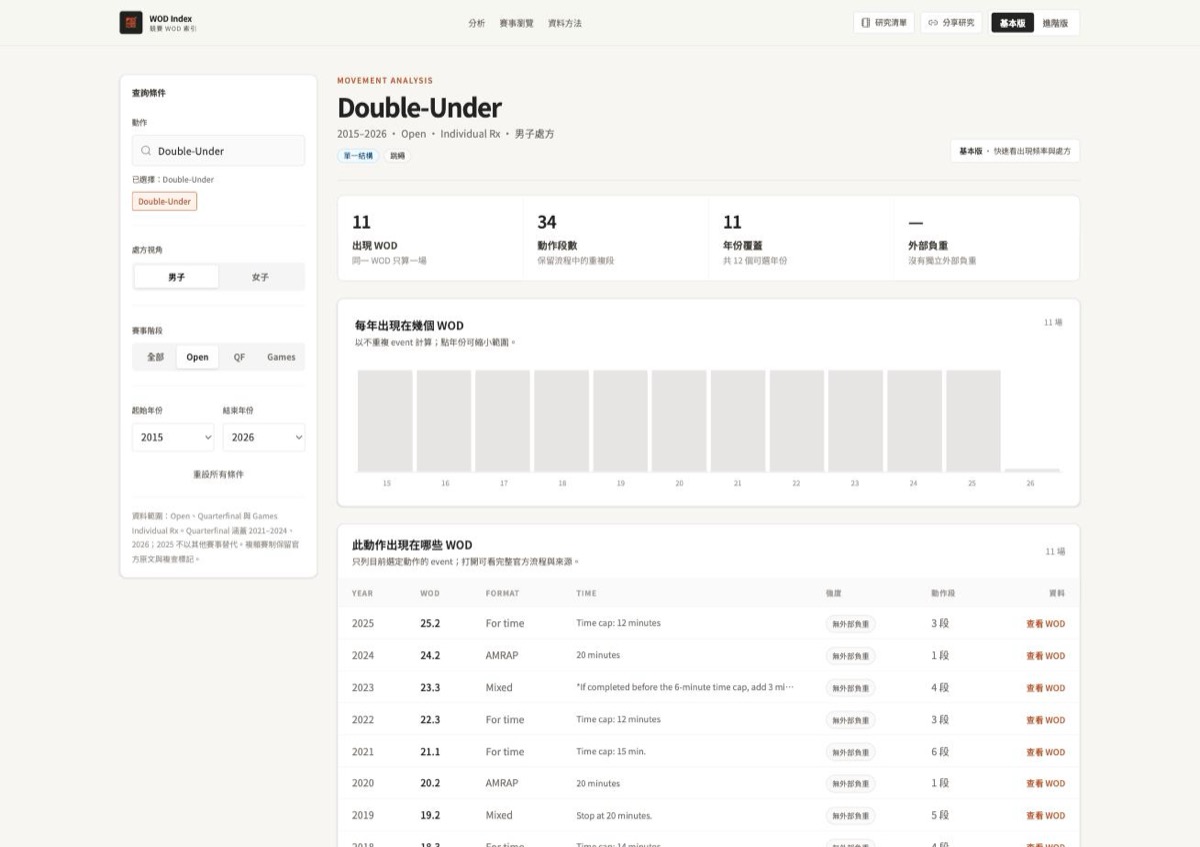This screenshot has width=1200, height=847.
Task: Click the 動作段數 34 stat card
Action: [x=616, y=238]
